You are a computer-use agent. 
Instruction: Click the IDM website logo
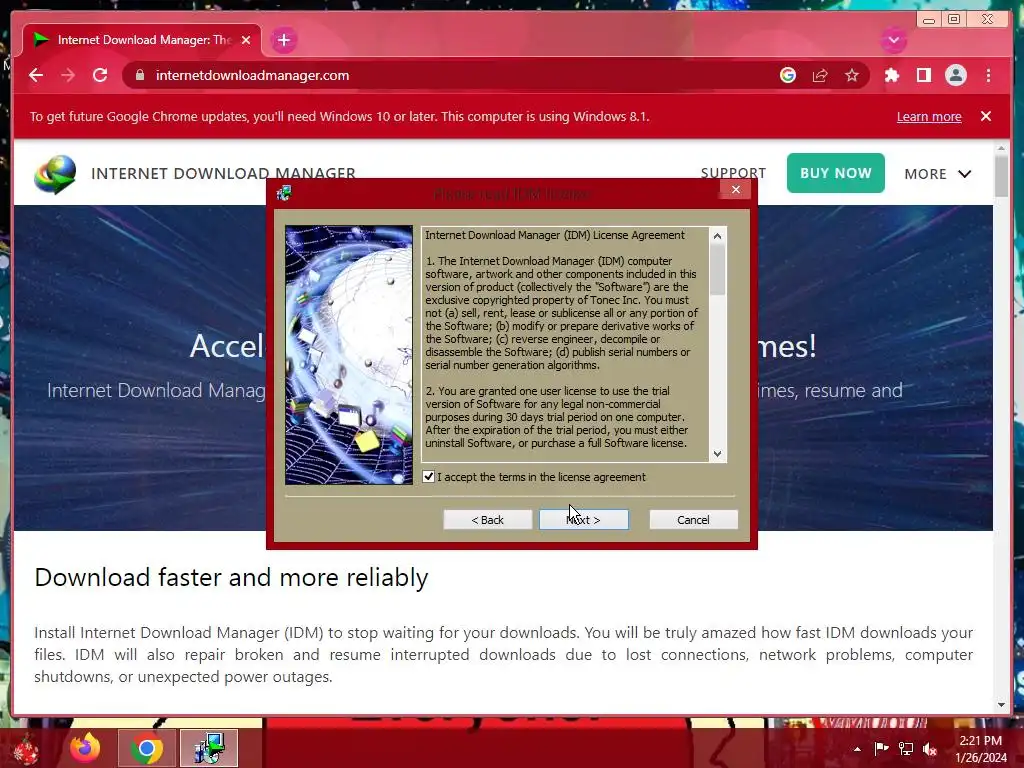tap(55, 174)
